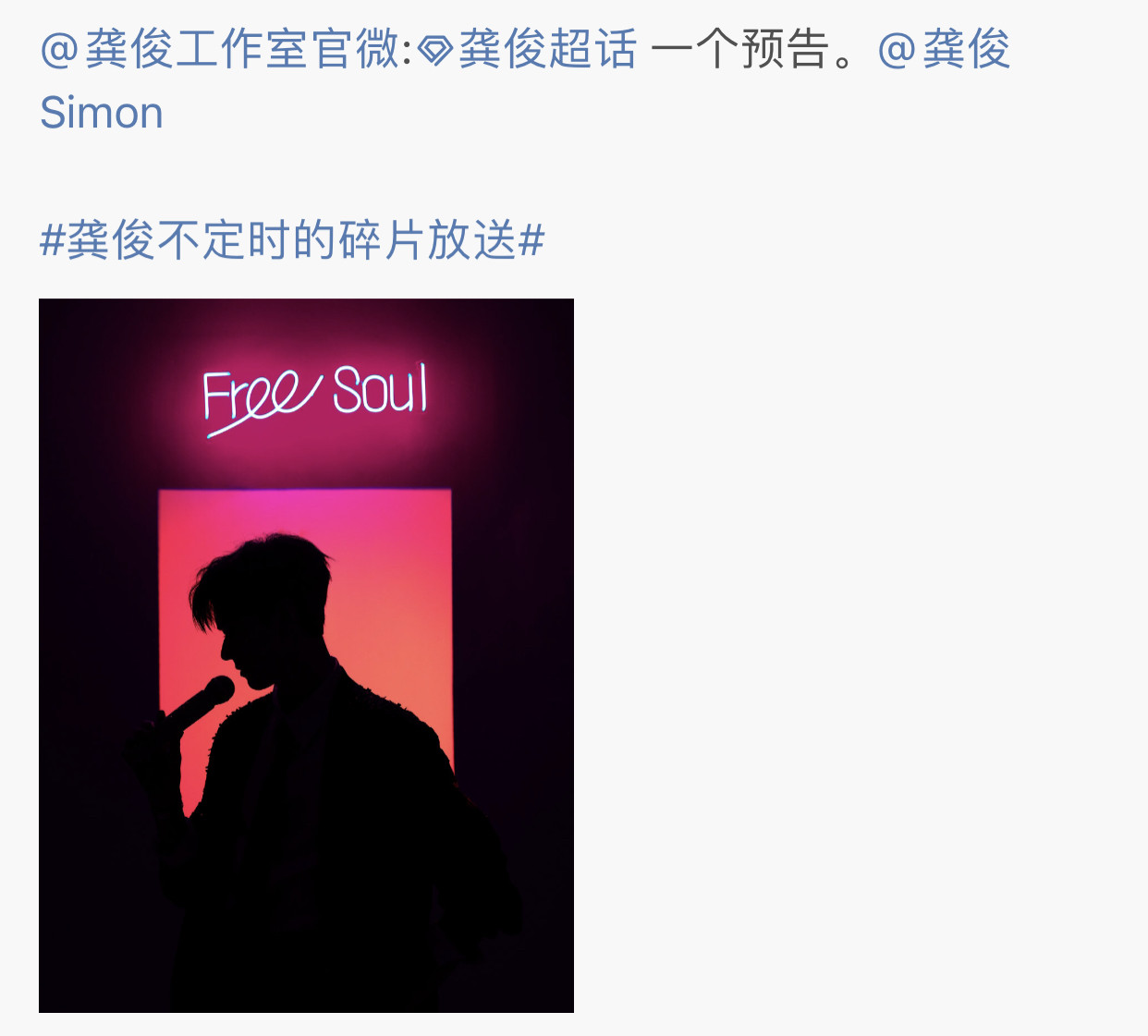Click the @ symbol before 龚俊工作室官微
Image resolution: width=1148 pixels, height=1036 pixels.
(x=60, y=51)
